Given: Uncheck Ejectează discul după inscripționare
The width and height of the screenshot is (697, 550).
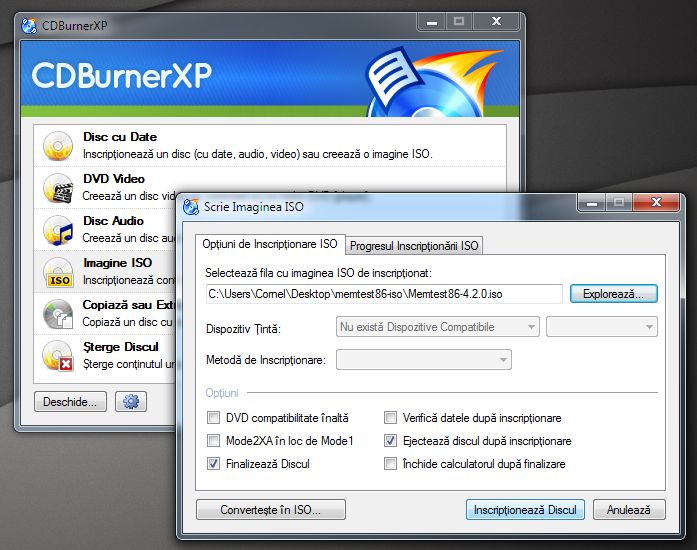Looking at the screenshot, I should pos(390,441).
